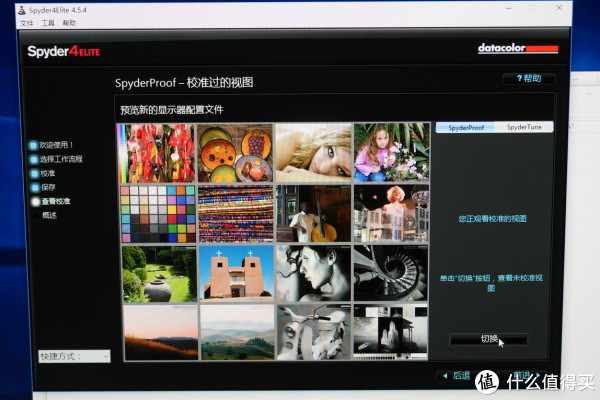This screenshot has height=400, width=600.
Task: Open the 快捷方式 shortcut dropdown
Action: (74, 356)
